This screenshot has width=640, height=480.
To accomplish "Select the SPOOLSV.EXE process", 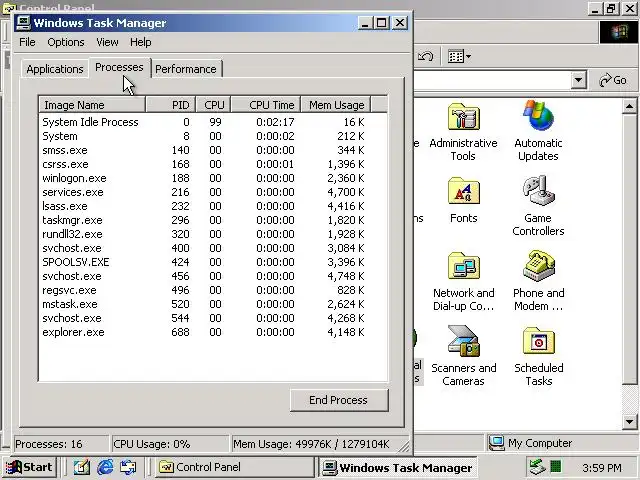I will [x=204, y=262].
